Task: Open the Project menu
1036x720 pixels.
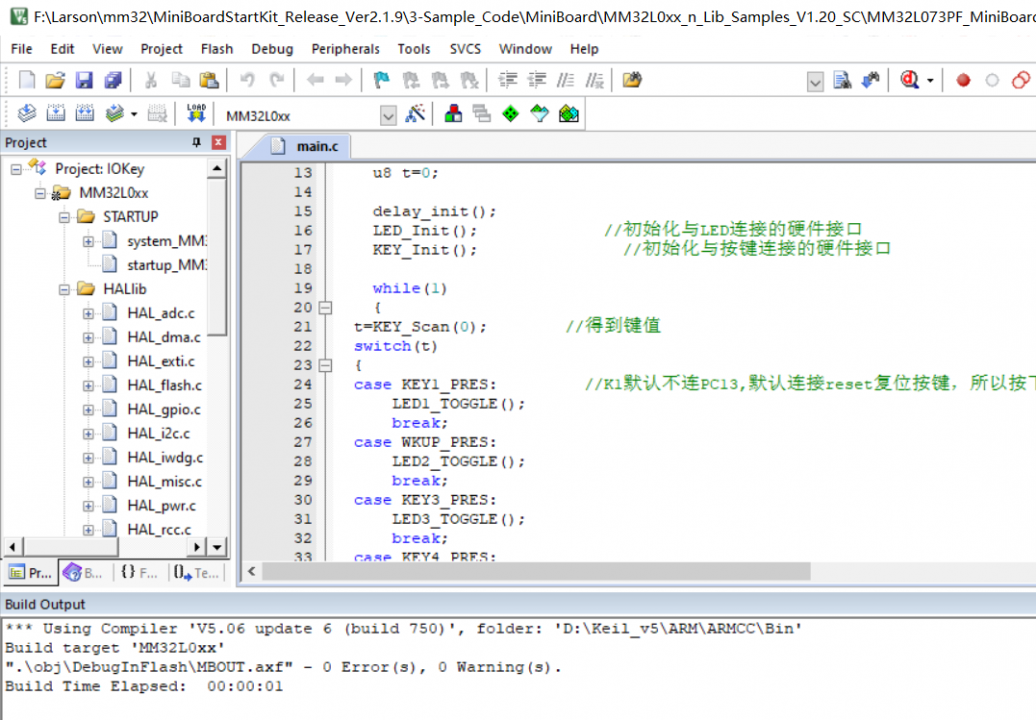Action: (161, 49)
